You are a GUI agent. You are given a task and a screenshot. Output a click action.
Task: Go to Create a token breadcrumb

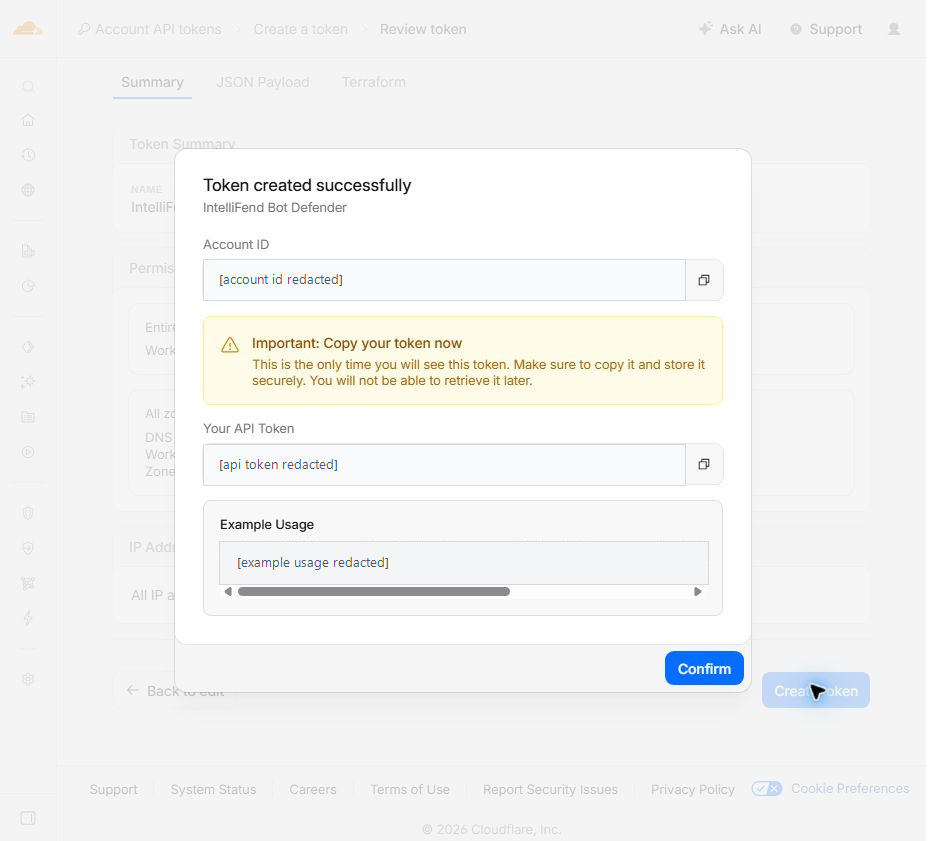coord(301,29)
